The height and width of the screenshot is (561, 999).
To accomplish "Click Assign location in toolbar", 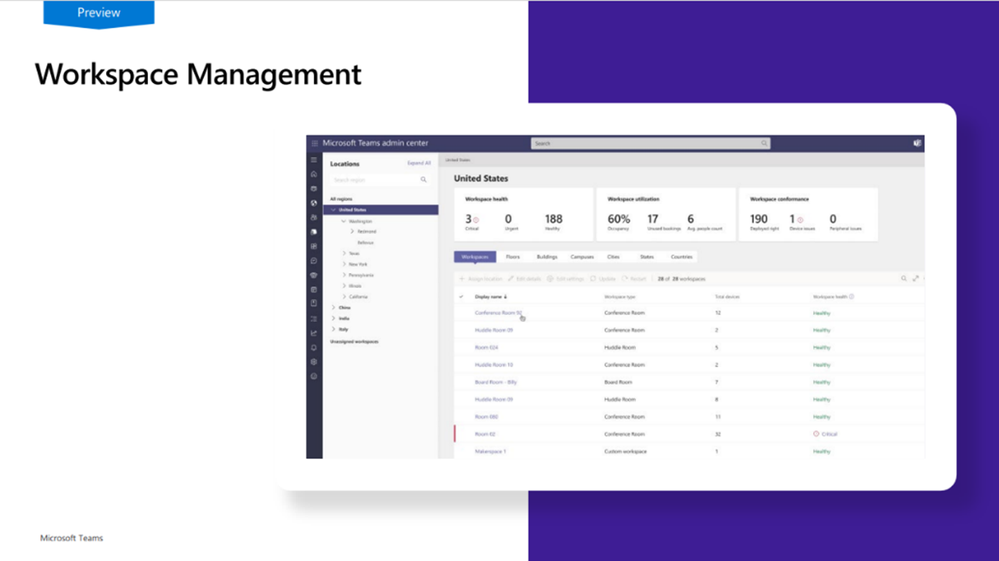I will tap(481, 279).
